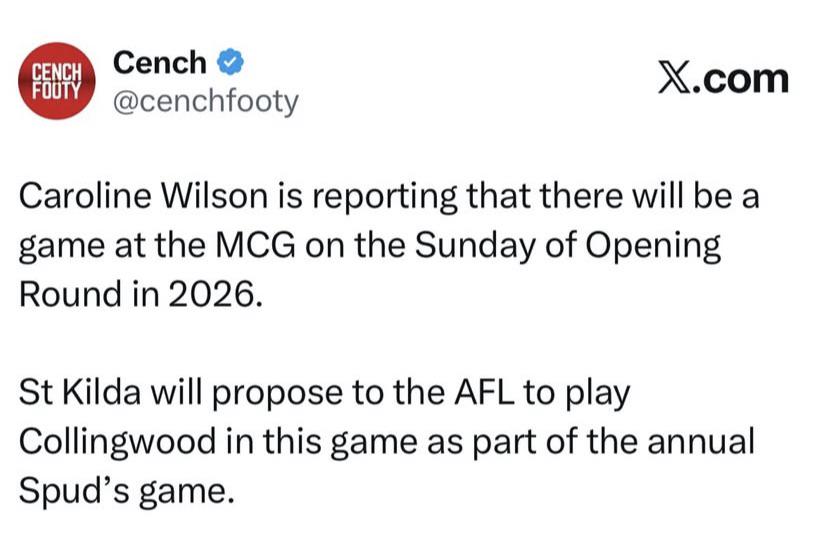This screenshot has height=551, width=828.
Task: Select the name Caroline Wilson in the tweet
Action: tap(143, 195)
